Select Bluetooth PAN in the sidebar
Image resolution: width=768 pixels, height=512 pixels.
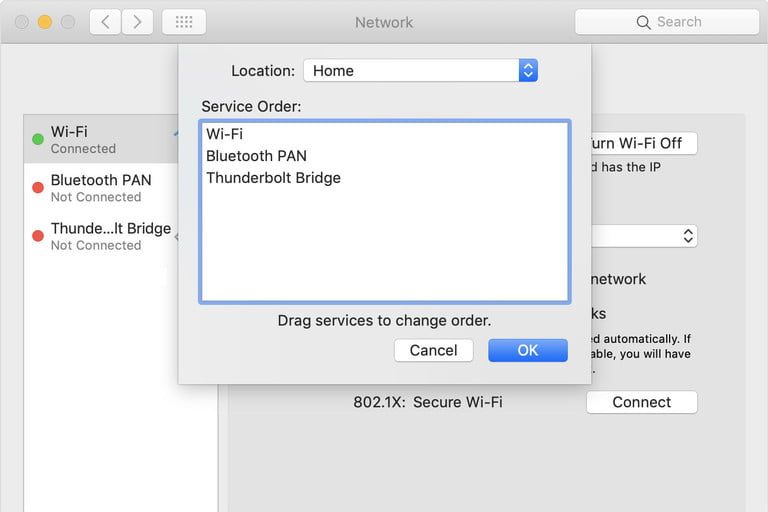click(x=101, y=187)
